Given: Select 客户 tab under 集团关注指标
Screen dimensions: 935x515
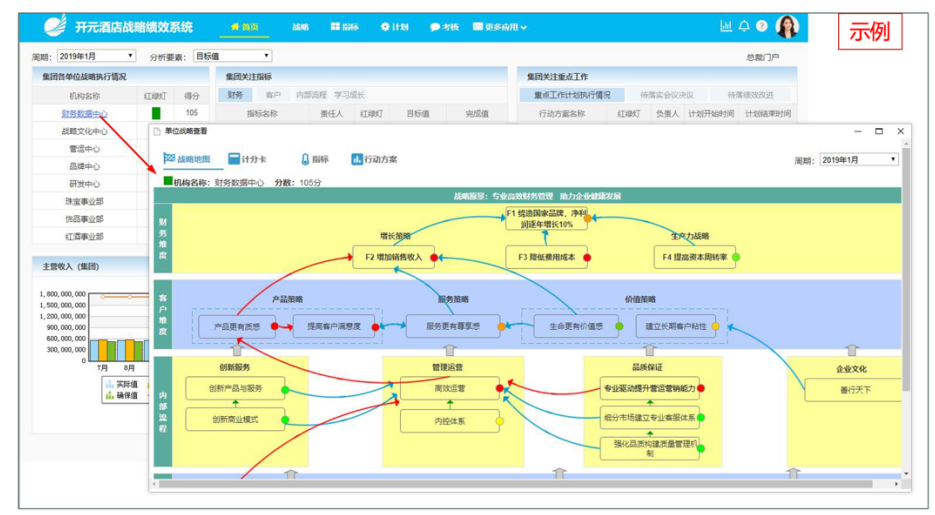Looking at the screenshot, I should 273,95.
